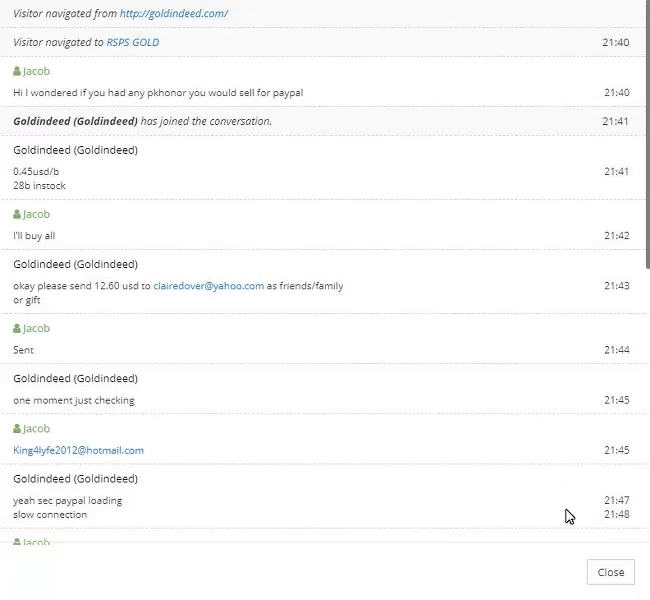This screenshot has height=600, width=650.
Task: Click Jacob's user icon above "Sent" message
Action: 17,328
